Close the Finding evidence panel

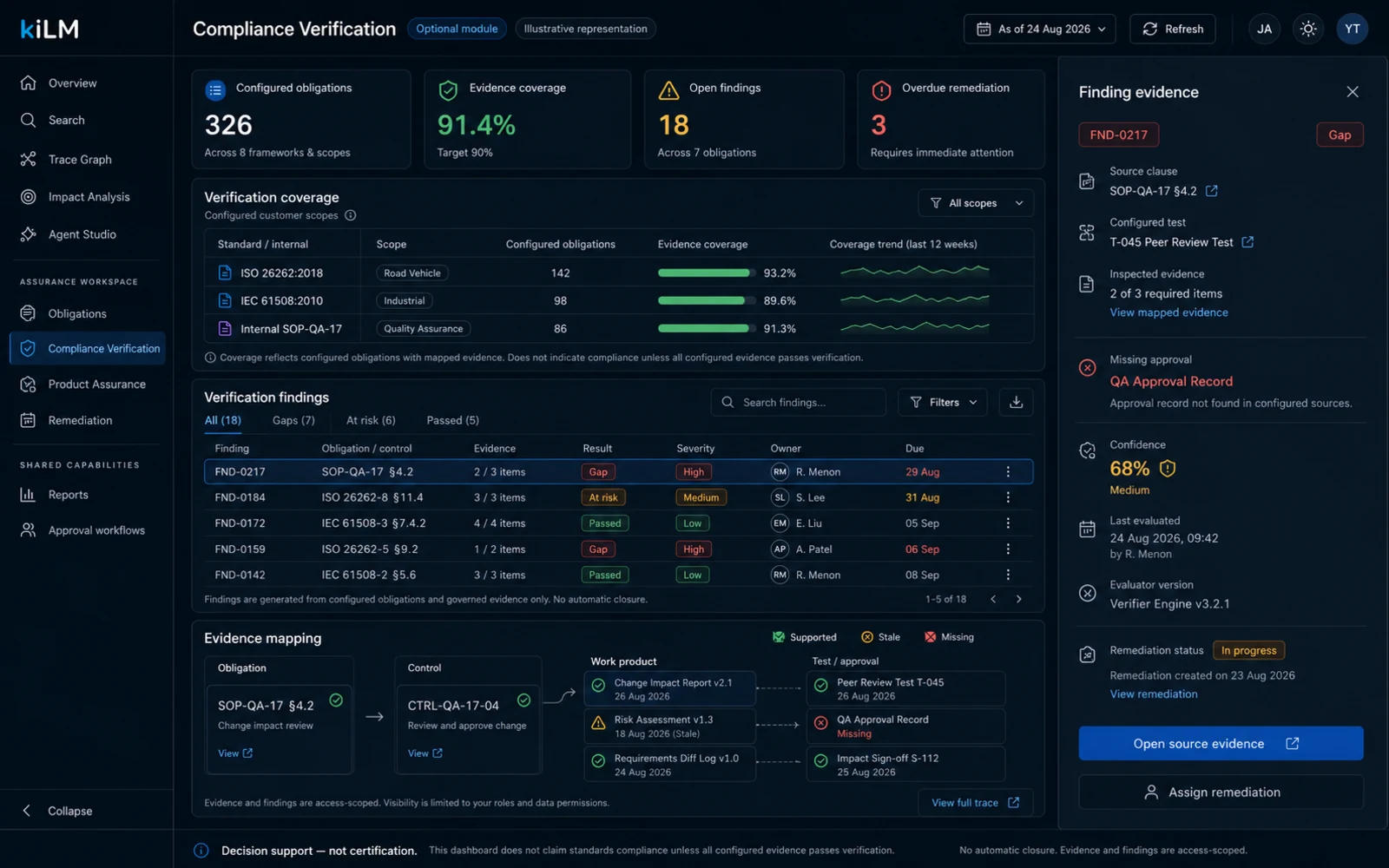click(1352, 92)
